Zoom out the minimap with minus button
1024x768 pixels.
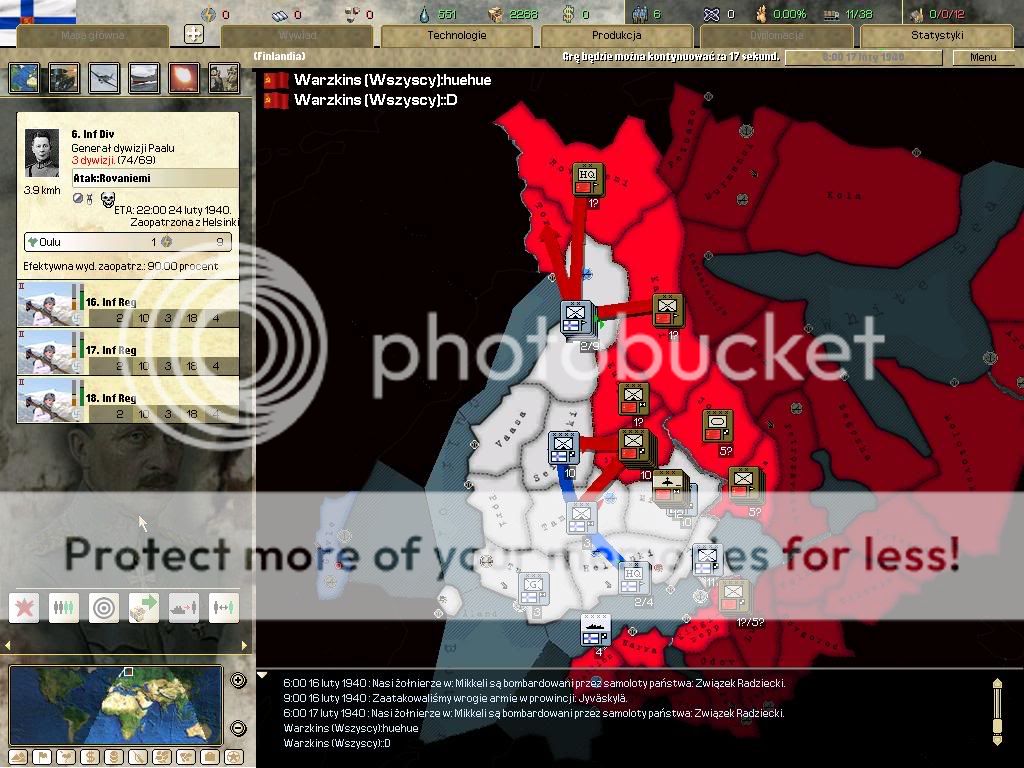coord(238,727)
